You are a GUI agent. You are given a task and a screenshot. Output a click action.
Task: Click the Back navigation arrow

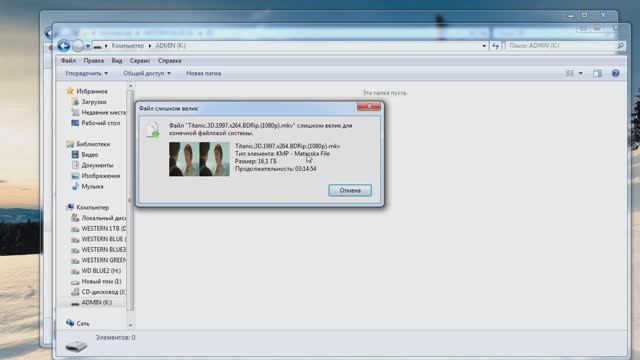coord(64,46)
